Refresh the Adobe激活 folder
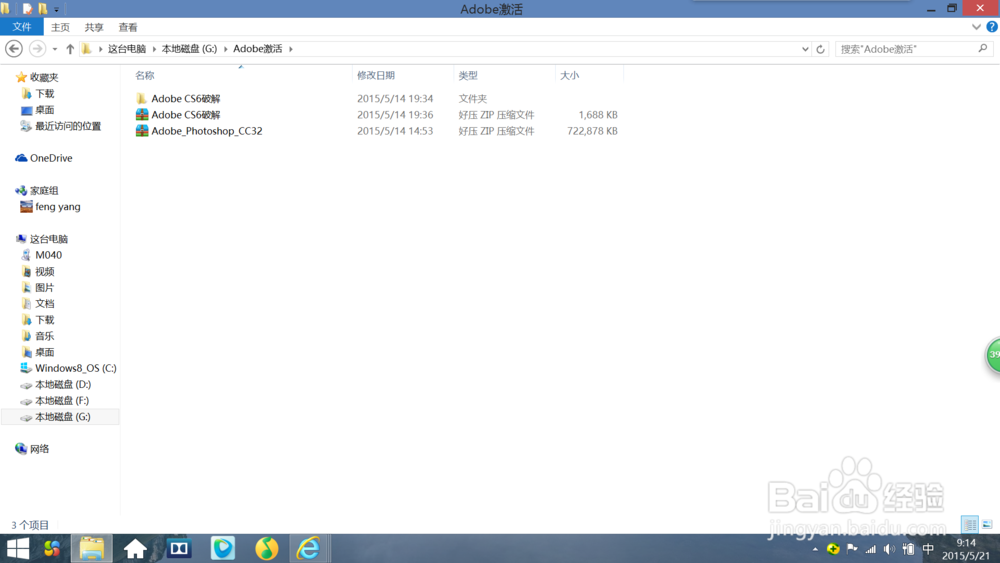The image size is (1000, 563). (x=820, y=49)
